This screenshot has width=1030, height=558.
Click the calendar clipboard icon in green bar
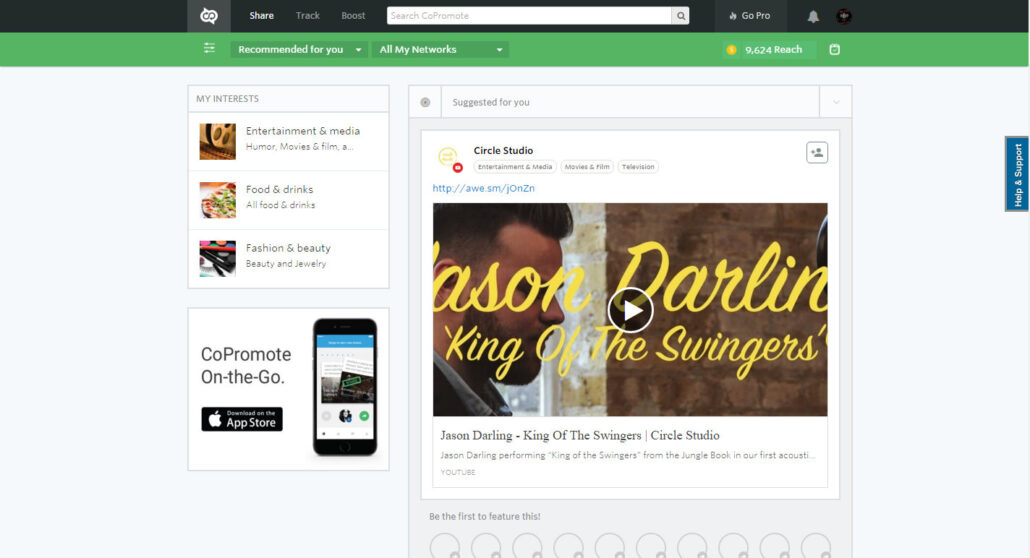(834, 49)
